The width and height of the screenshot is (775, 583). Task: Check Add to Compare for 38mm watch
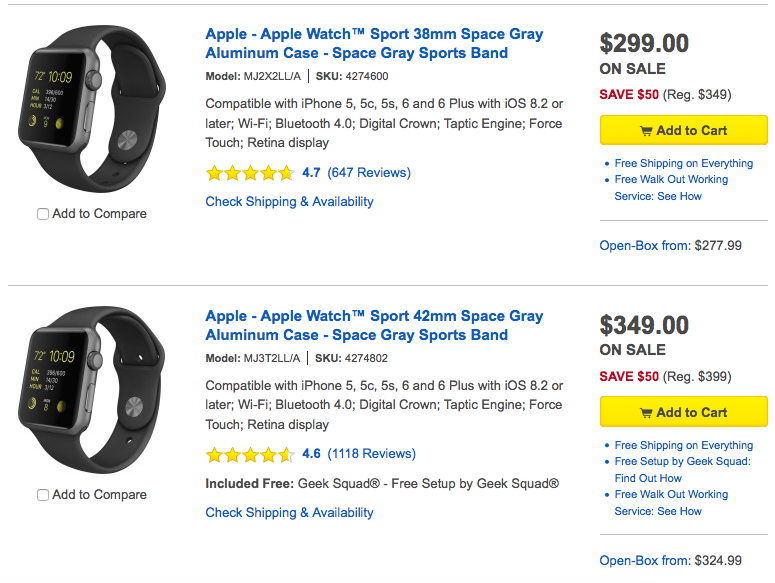pyautogui.click(x=43, y=214)
